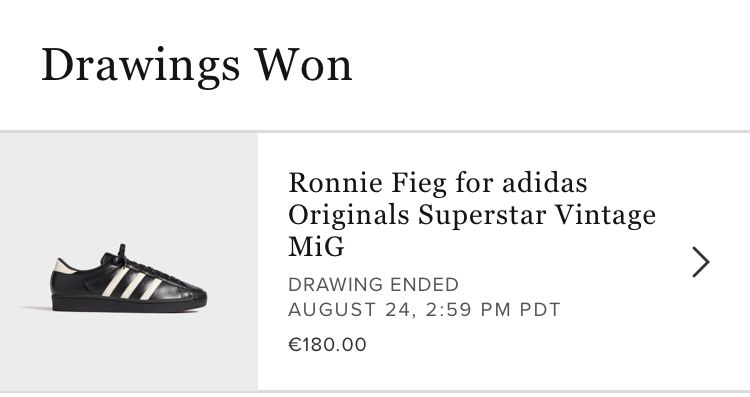Click the August 24, 2:59 PM PDT date

[424, 309]
